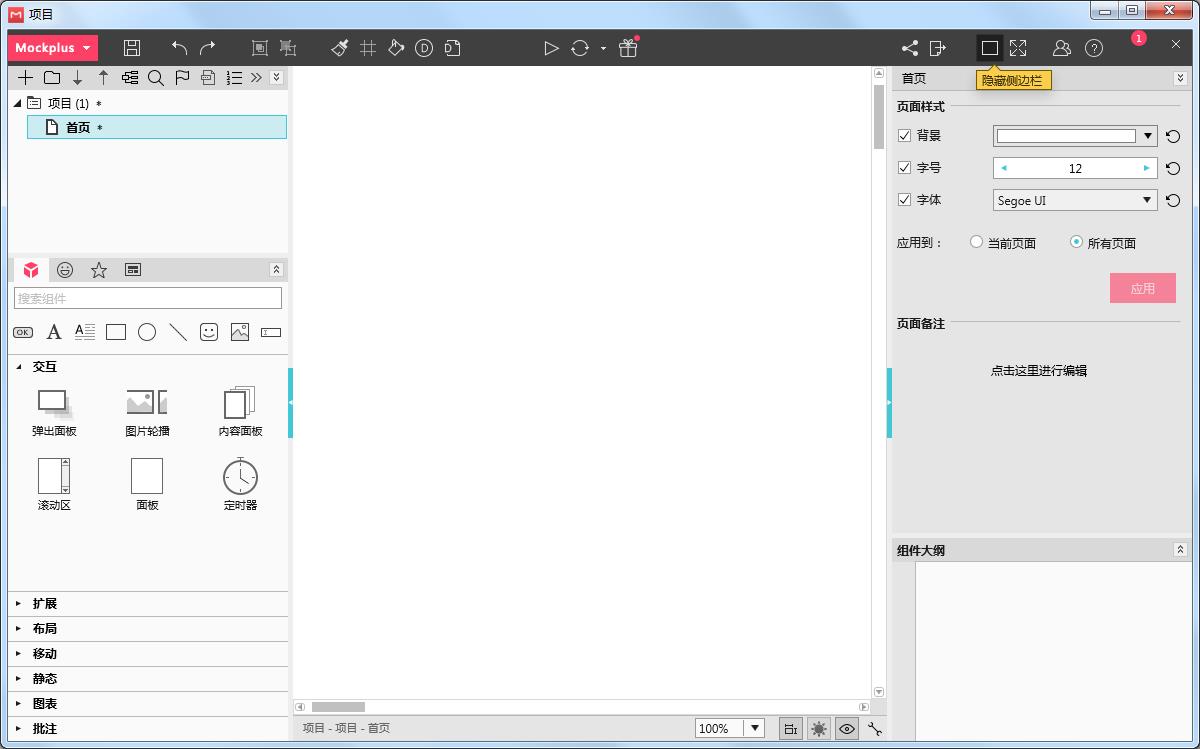Screen dimensions: 1200x749
Task: Open the fill color bucket tool
Action: pyautogui.click(x=396, y=47)
